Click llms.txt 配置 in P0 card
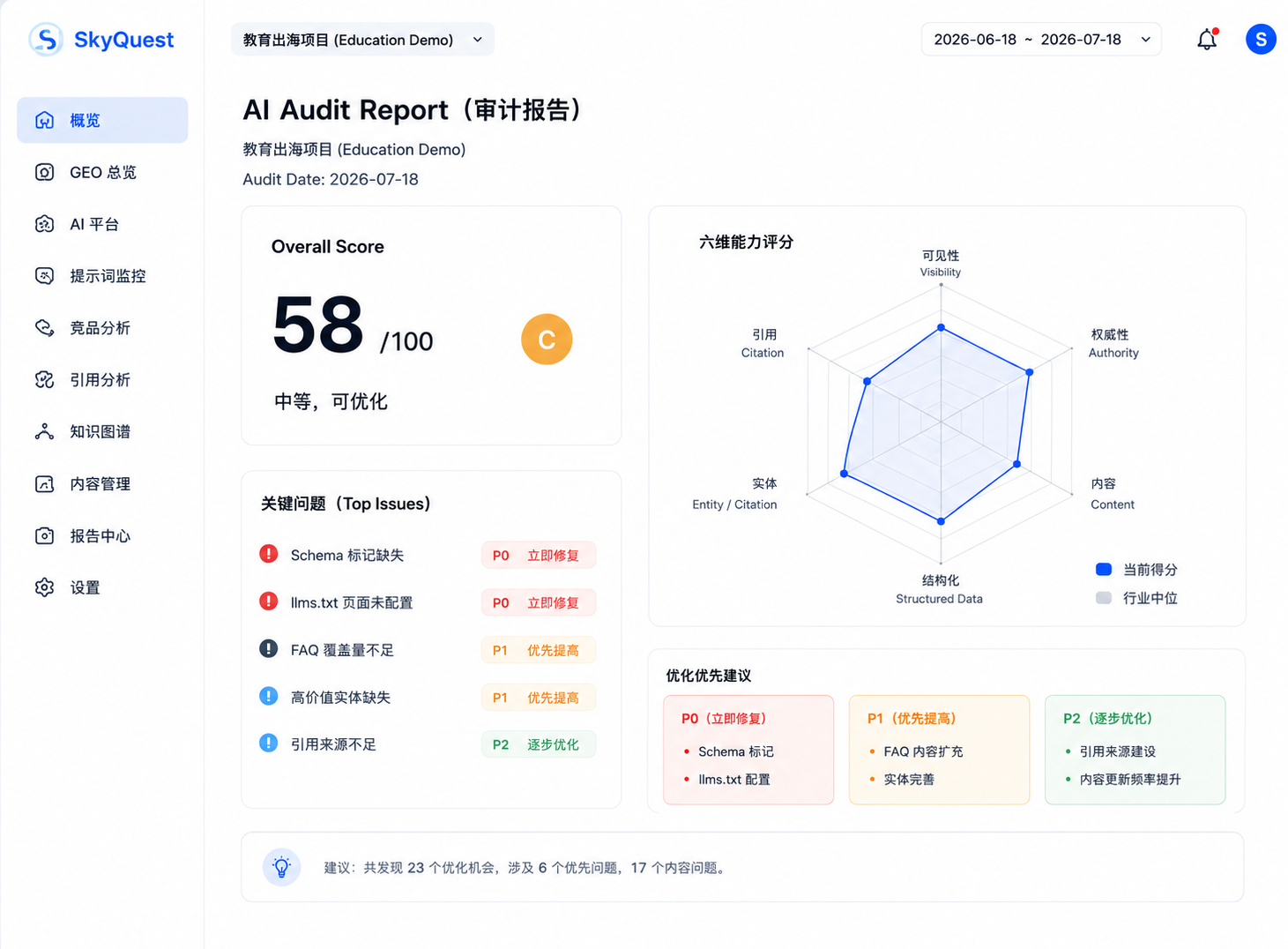 (734, 780)
